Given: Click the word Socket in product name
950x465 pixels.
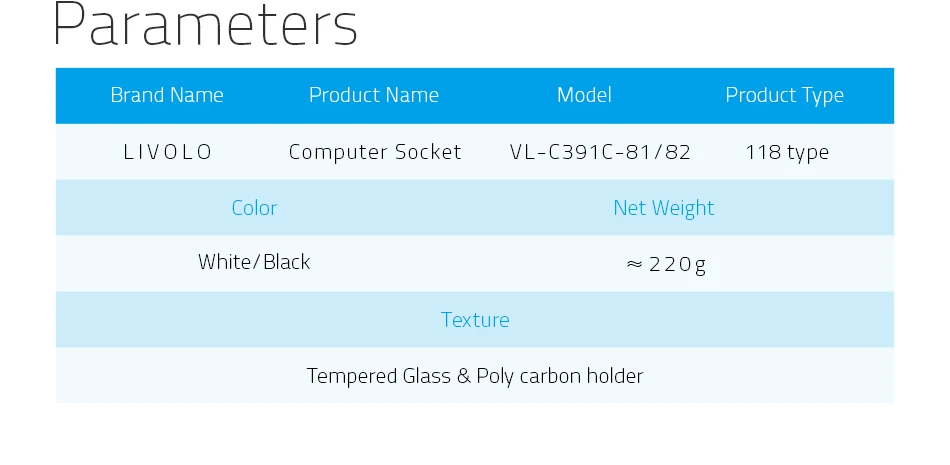Looking at the screenshot, I should [428, 152].
